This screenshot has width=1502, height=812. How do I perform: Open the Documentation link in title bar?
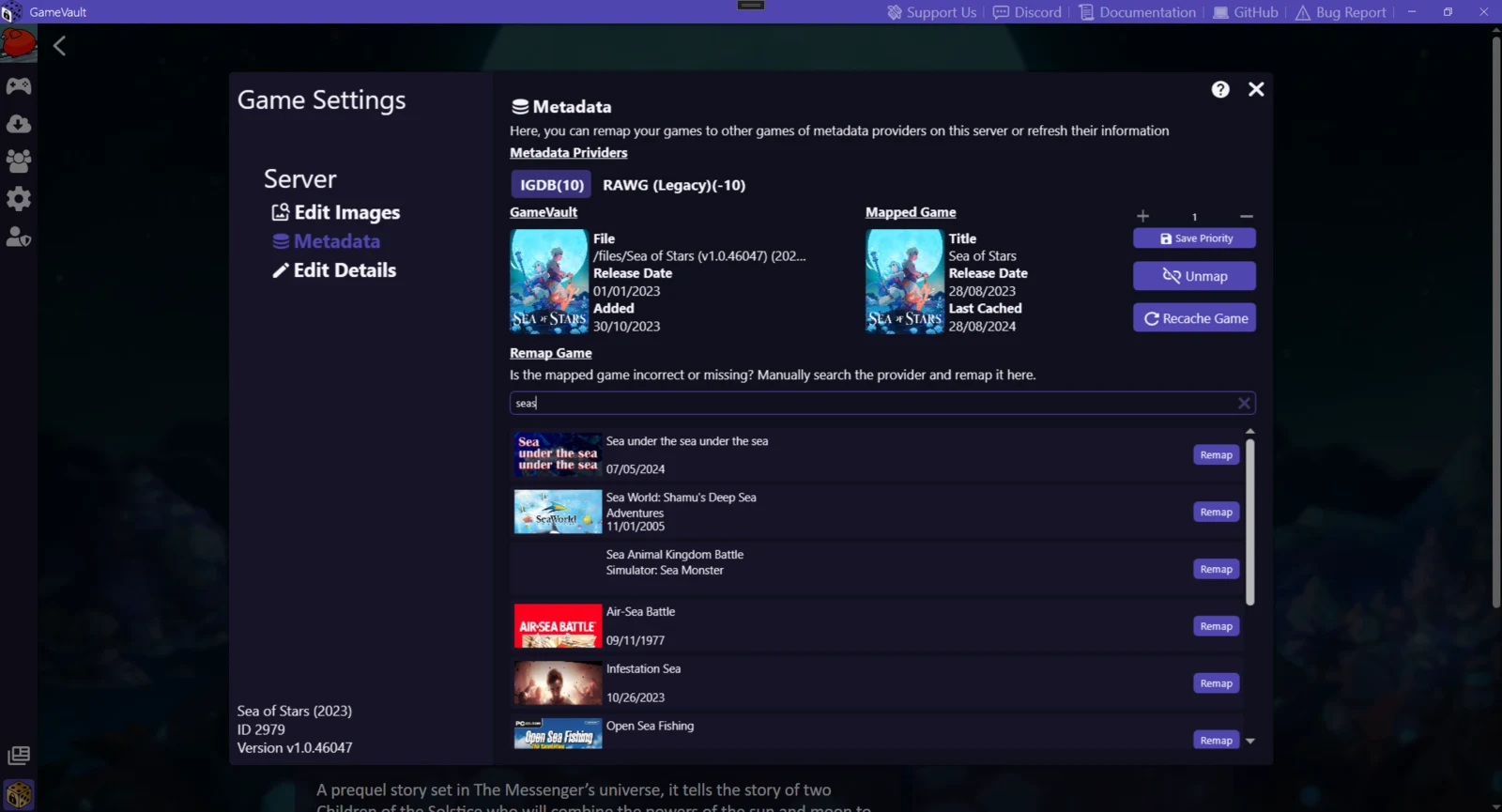click(x=1138, y=12)
